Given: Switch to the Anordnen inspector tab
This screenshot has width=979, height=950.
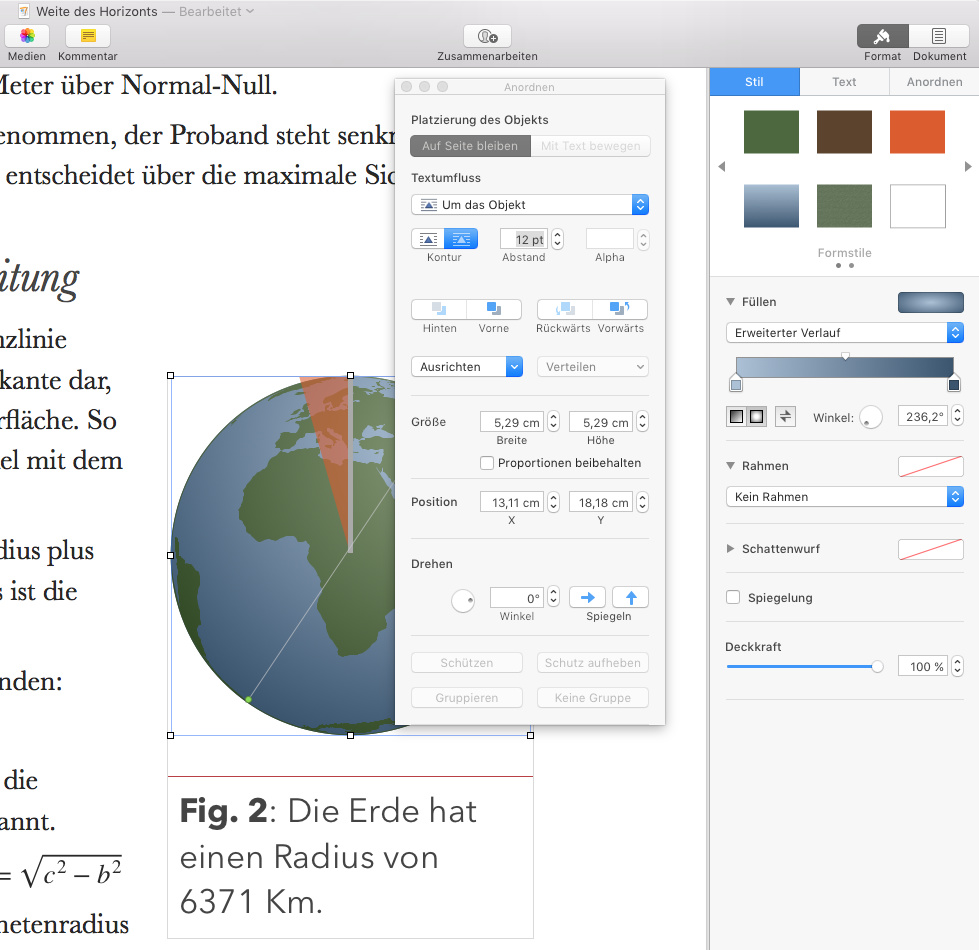Looking at the screenshot, I should coord(934,82).
